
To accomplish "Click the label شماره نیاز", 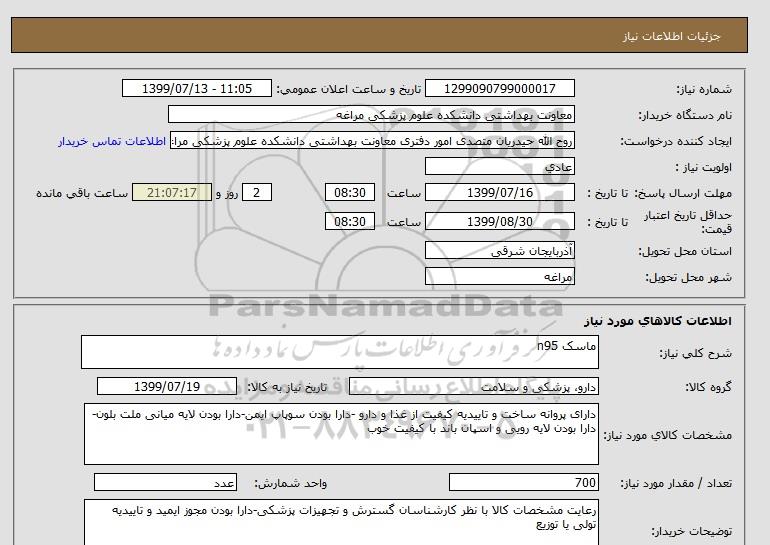I will coord(704,89).
